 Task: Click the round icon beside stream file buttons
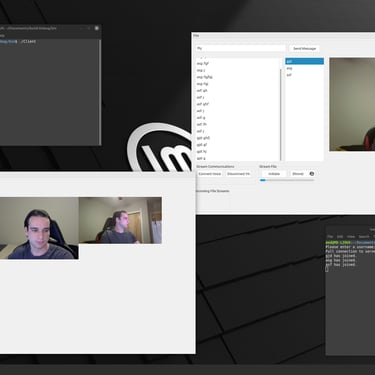312,174
